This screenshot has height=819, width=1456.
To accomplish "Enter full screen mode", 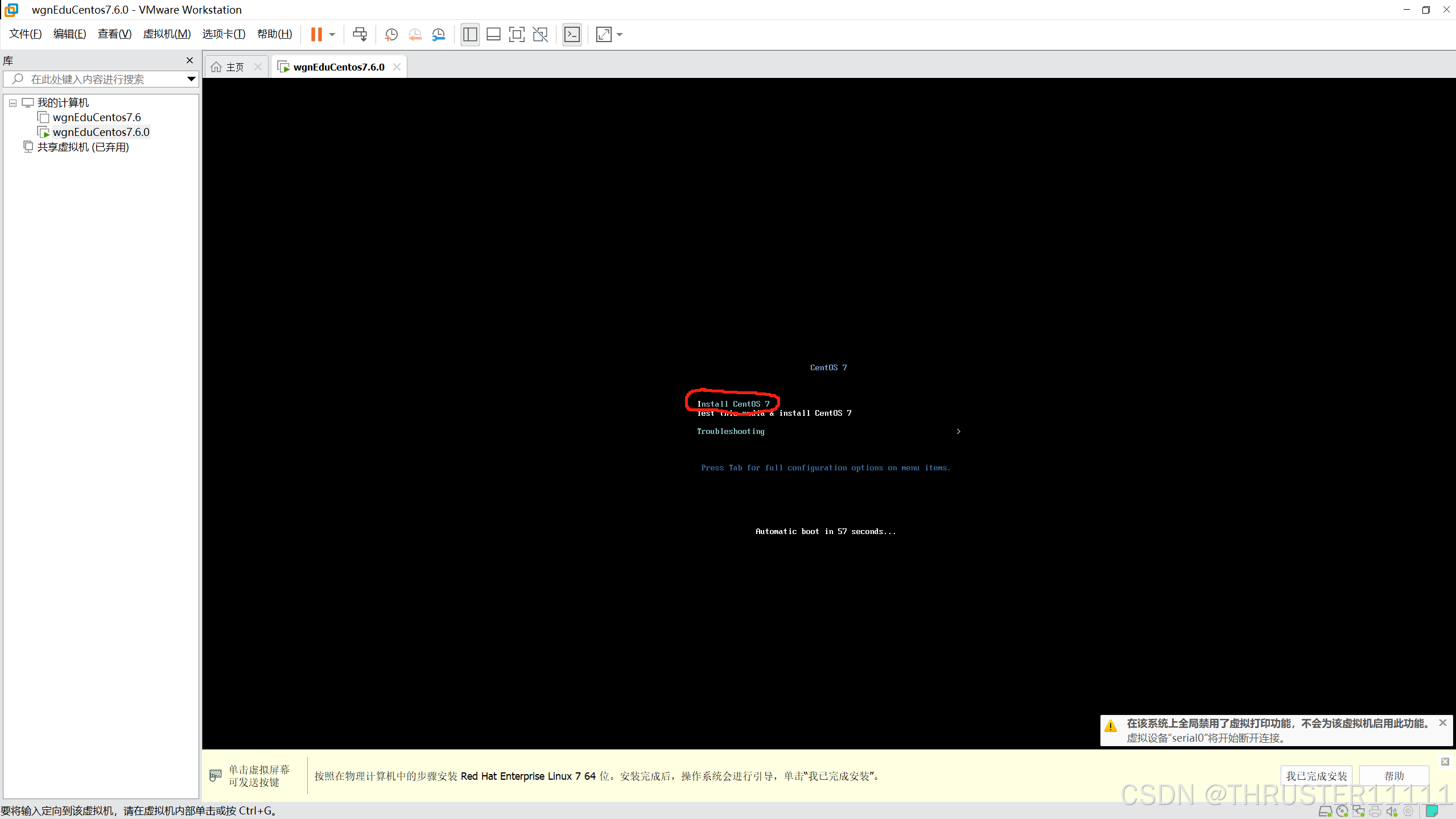I will (517, 35).
